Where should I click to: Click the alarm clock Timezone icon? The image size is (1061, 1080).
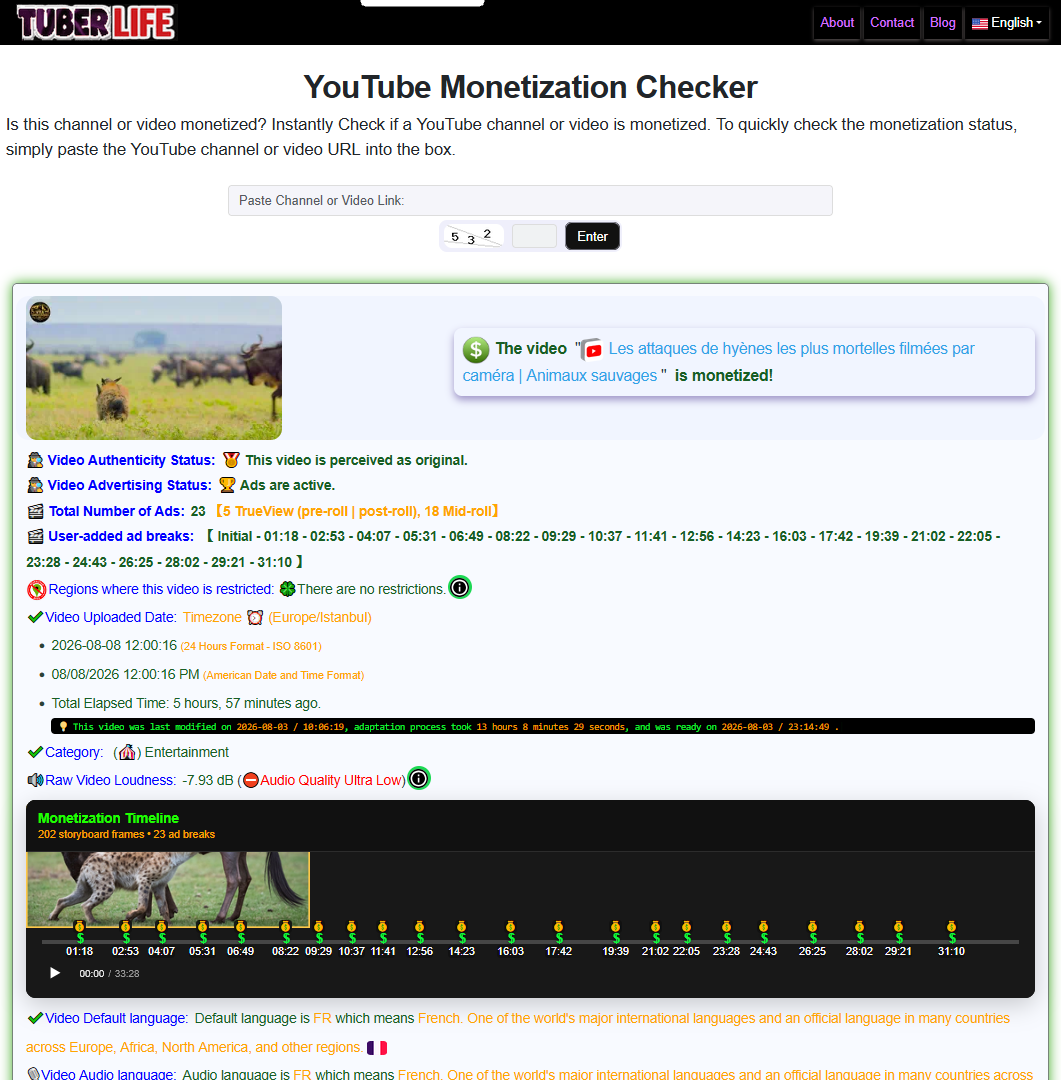(x=255, y=617)
